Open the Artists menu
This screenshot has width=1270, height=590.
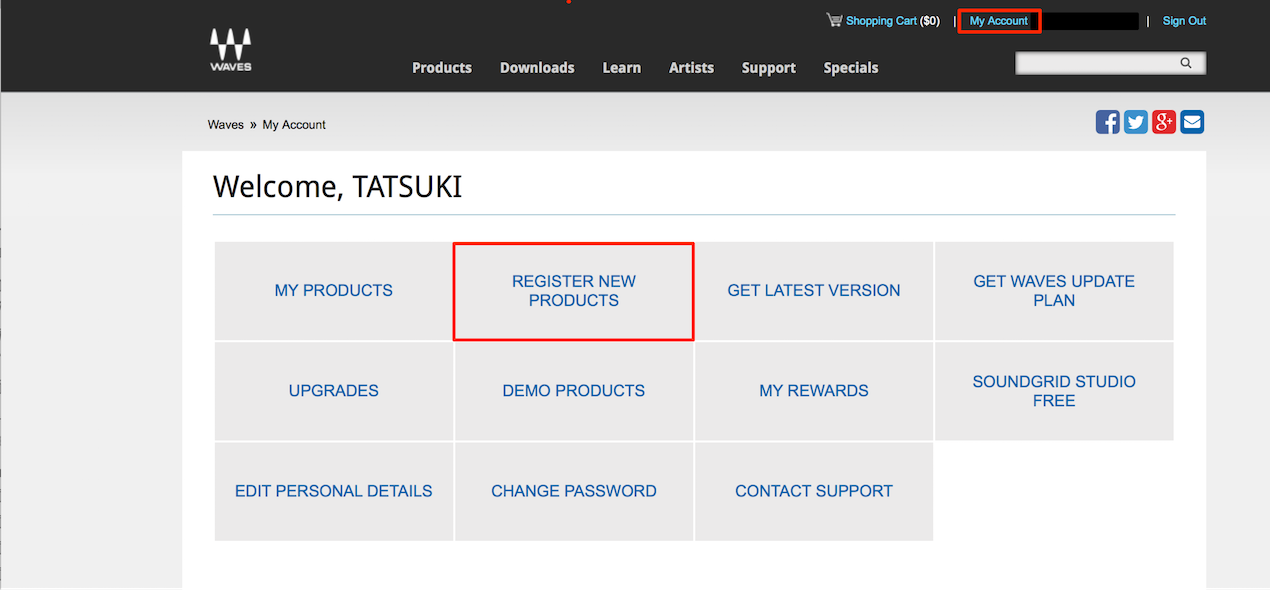(x=691, y=68)
